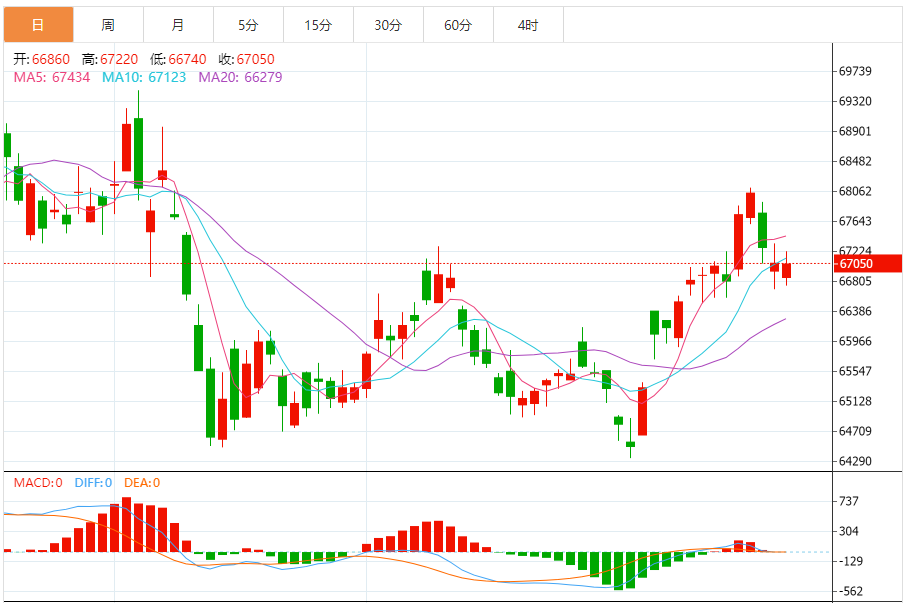Click the 64709 price axis label
This screenshot has height=603, width=907.
pyautogui.click(x=855, y=431)
